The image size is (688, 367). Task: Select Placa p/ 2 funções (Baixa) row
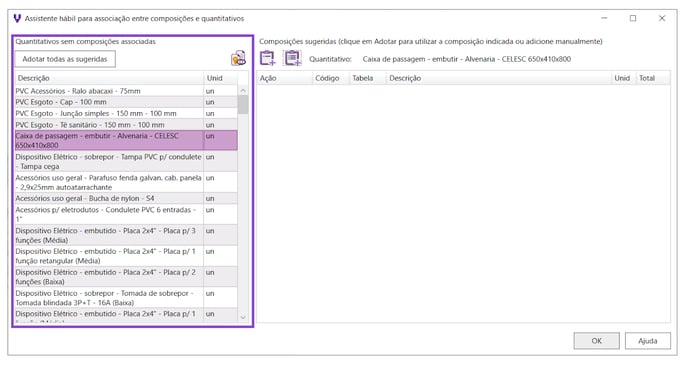(126, 277)
